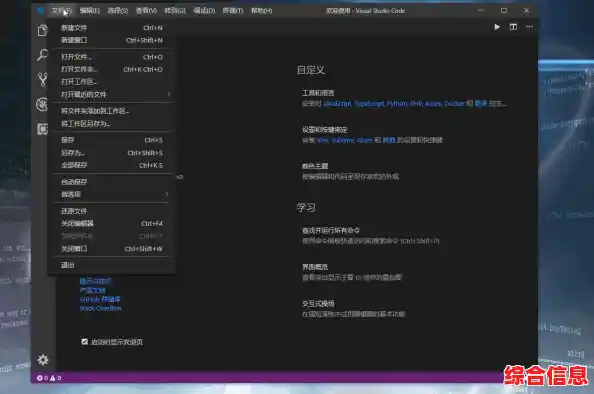This screenshot has height=394, width=594.
Task: Open the Explorer icon in activity bar
Action: [42, 30]
